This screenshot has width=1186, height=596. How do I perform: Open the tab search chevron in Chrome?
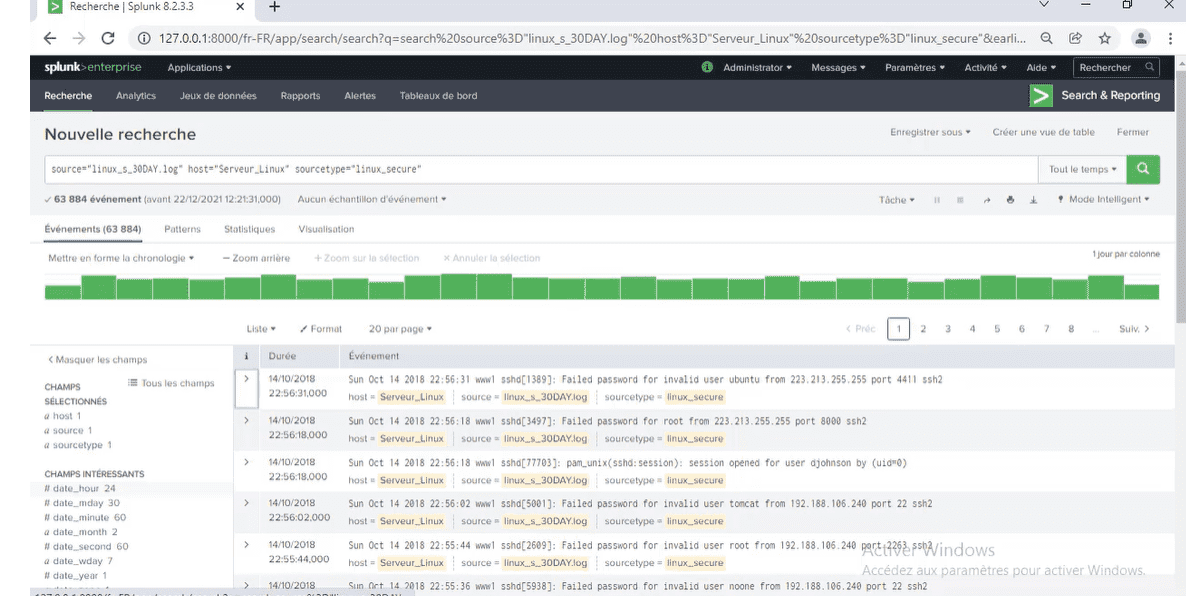(1045, 5)
